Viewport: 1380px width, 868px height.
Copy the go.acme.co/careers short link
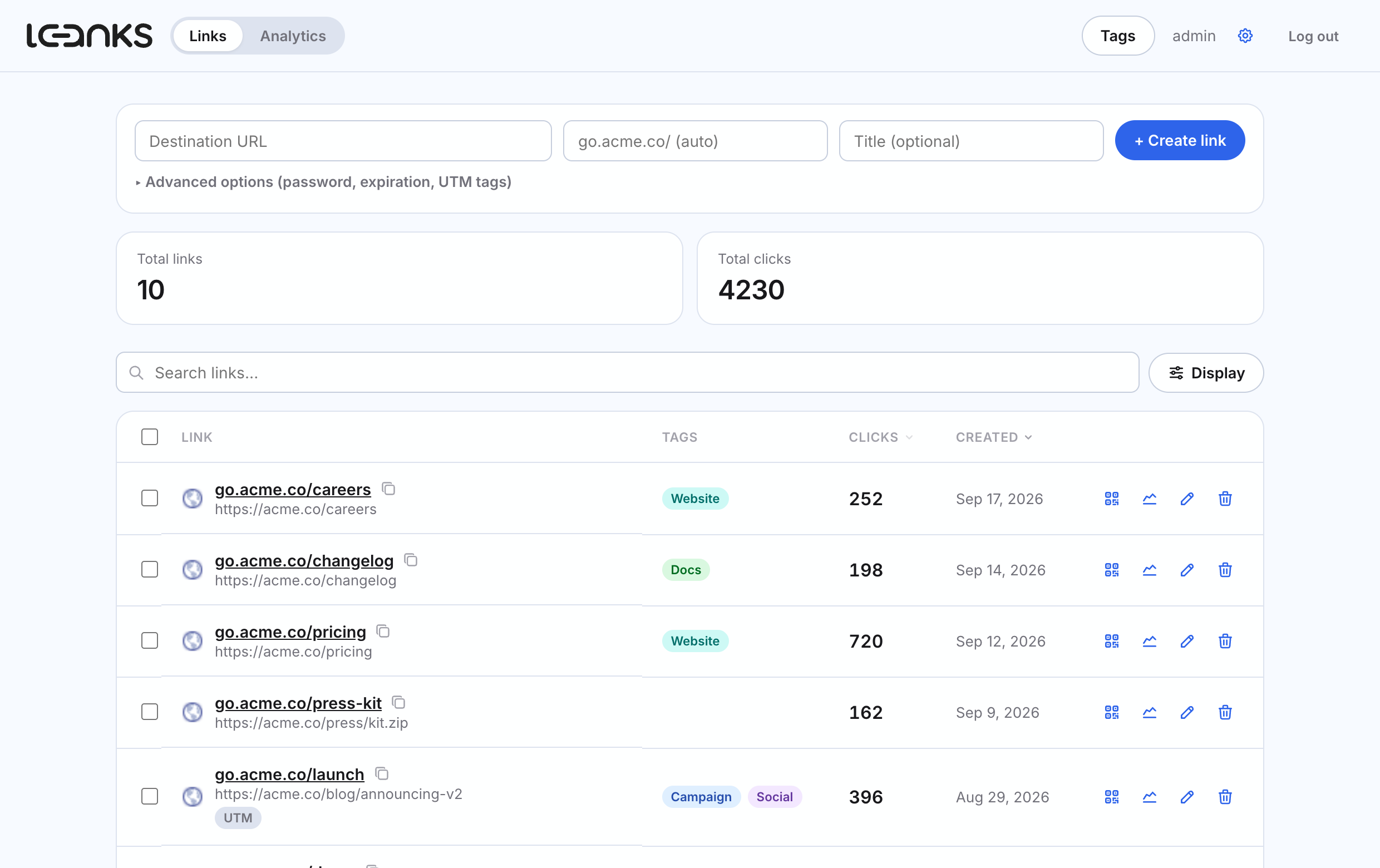tap(388, 489)
